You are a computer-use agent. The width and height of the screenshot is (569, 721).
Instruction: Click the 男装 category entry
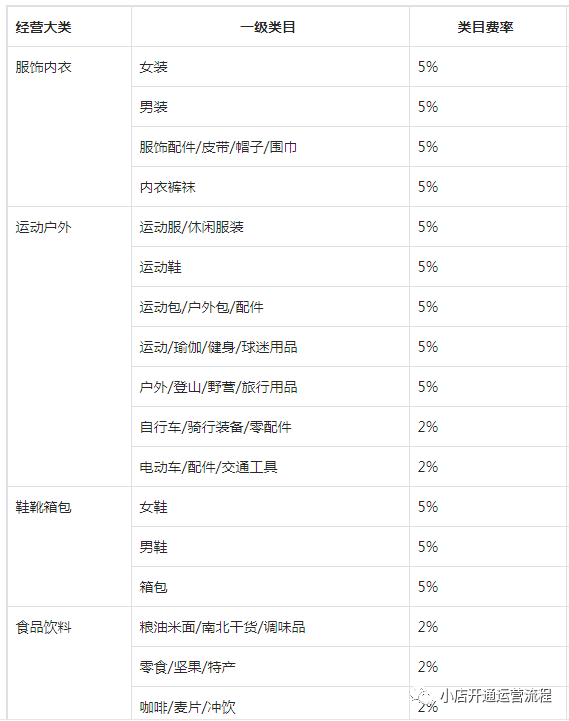[x=154, y=107]
